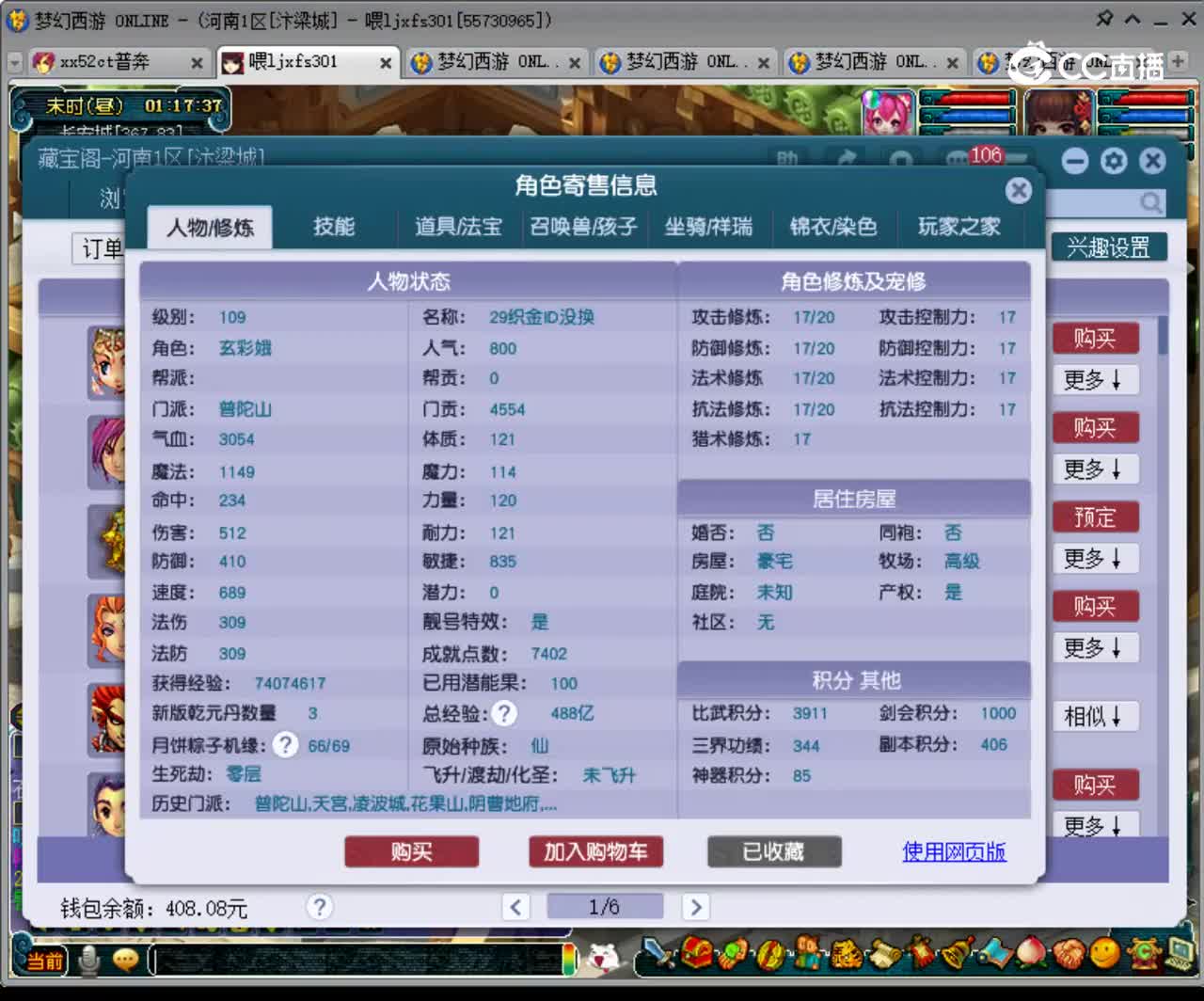Select the 人物/修炼 tab
The width and height of the screenshot is (1204, 1001).
[210, 228]
